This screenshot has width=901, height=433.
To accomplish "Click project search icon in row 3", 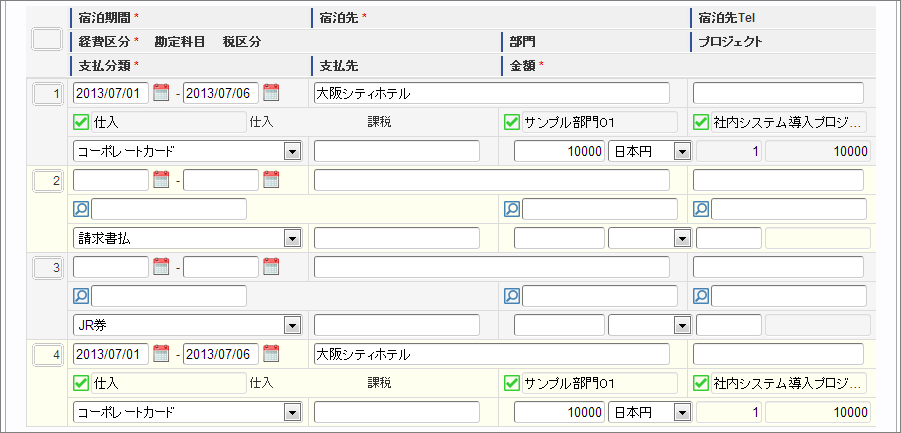I will (701, 296).
